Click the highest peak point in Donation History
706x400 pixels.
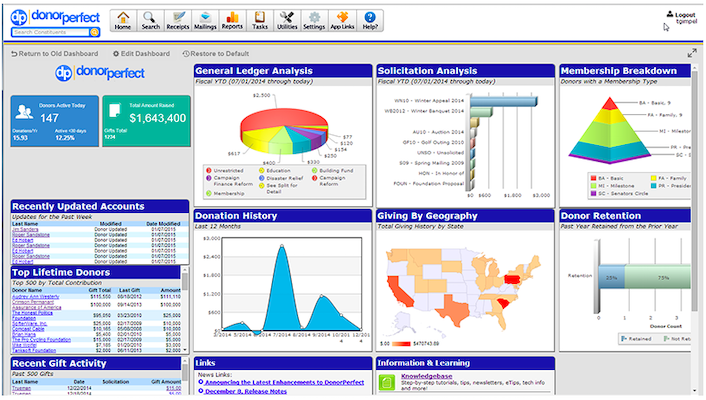click(282, 246)
